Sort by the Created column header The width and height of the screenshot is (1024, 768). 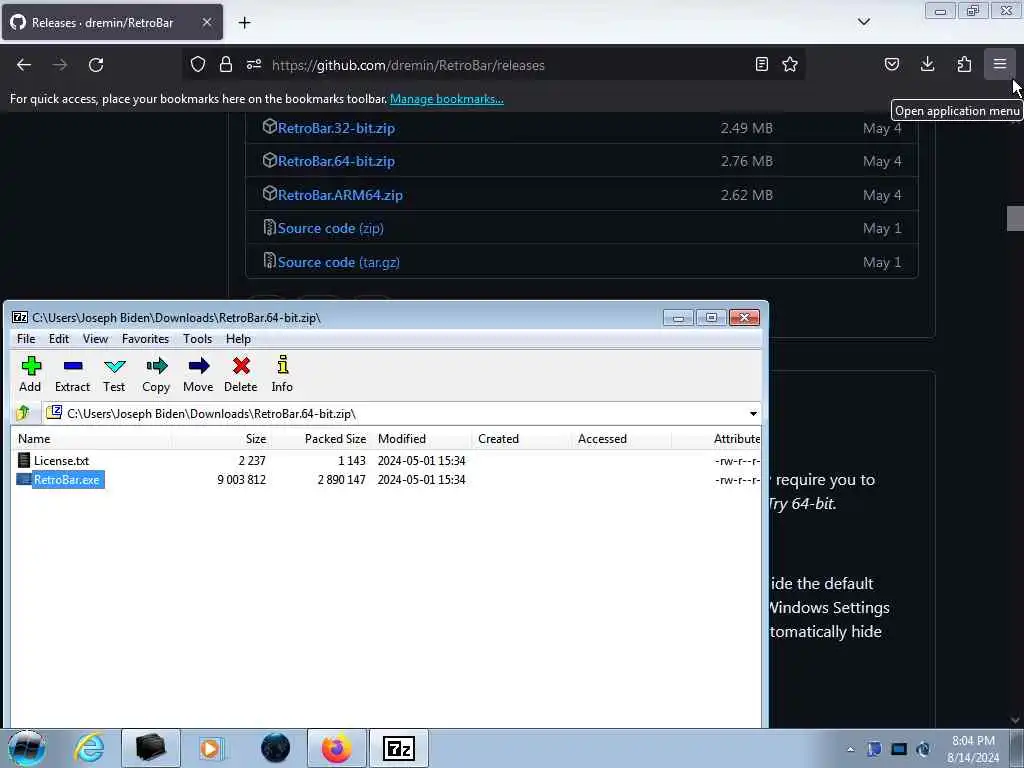point(521,439)
